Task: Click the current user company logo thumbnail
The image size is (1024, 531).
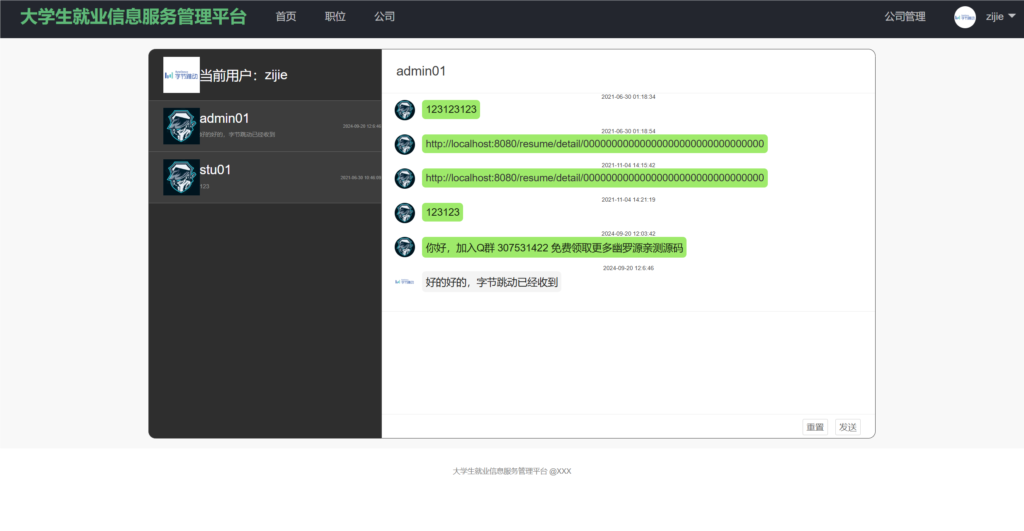Action: tap(181, 75)
